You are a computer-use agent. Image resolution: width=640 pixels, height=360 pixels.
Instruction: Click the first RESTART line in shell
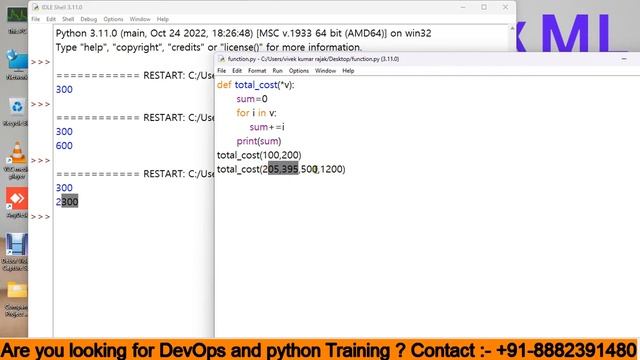tap(135, 76)
